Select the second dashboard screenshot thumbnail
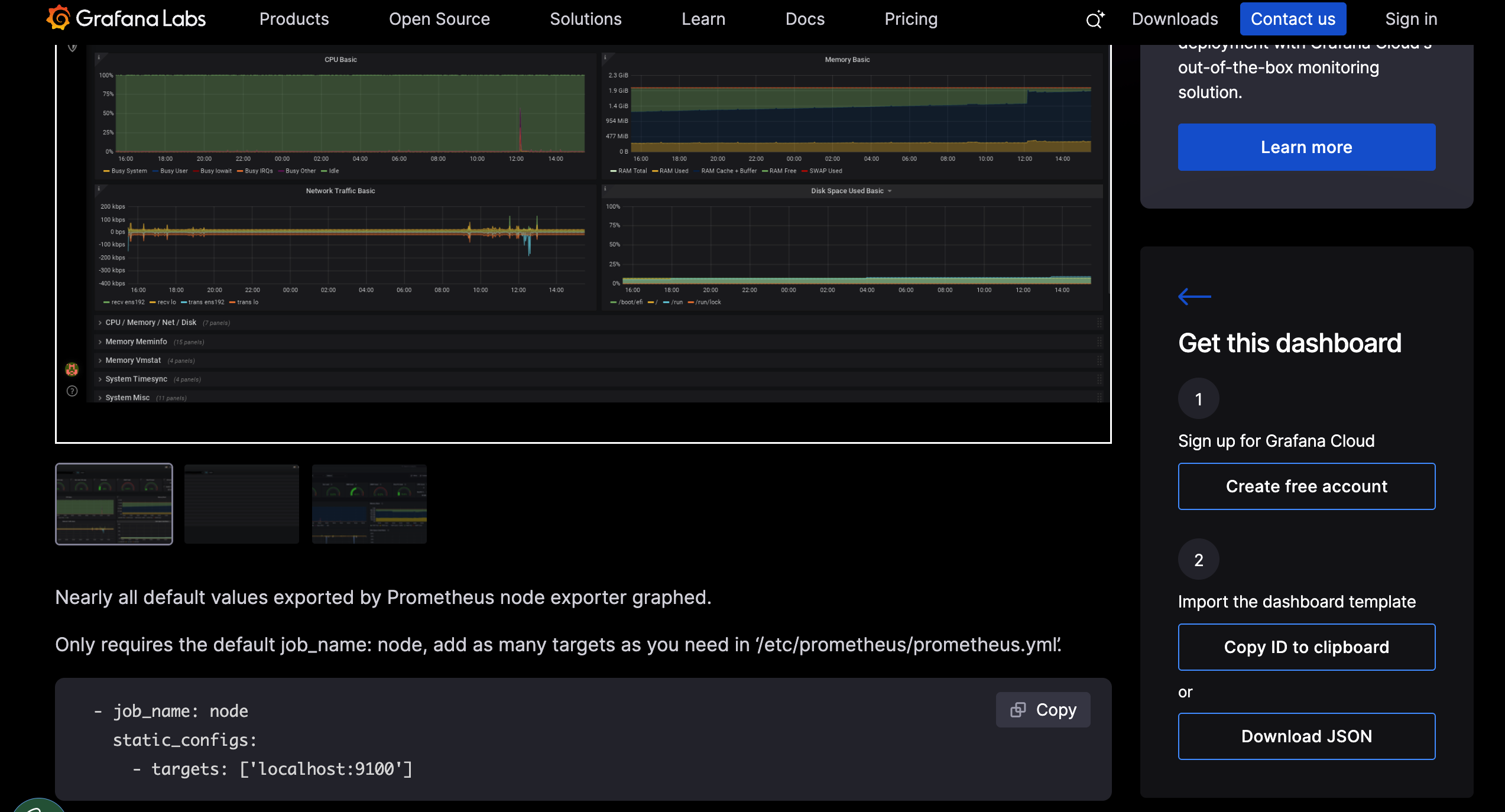The image size is (1505, 812). point(241,504)
